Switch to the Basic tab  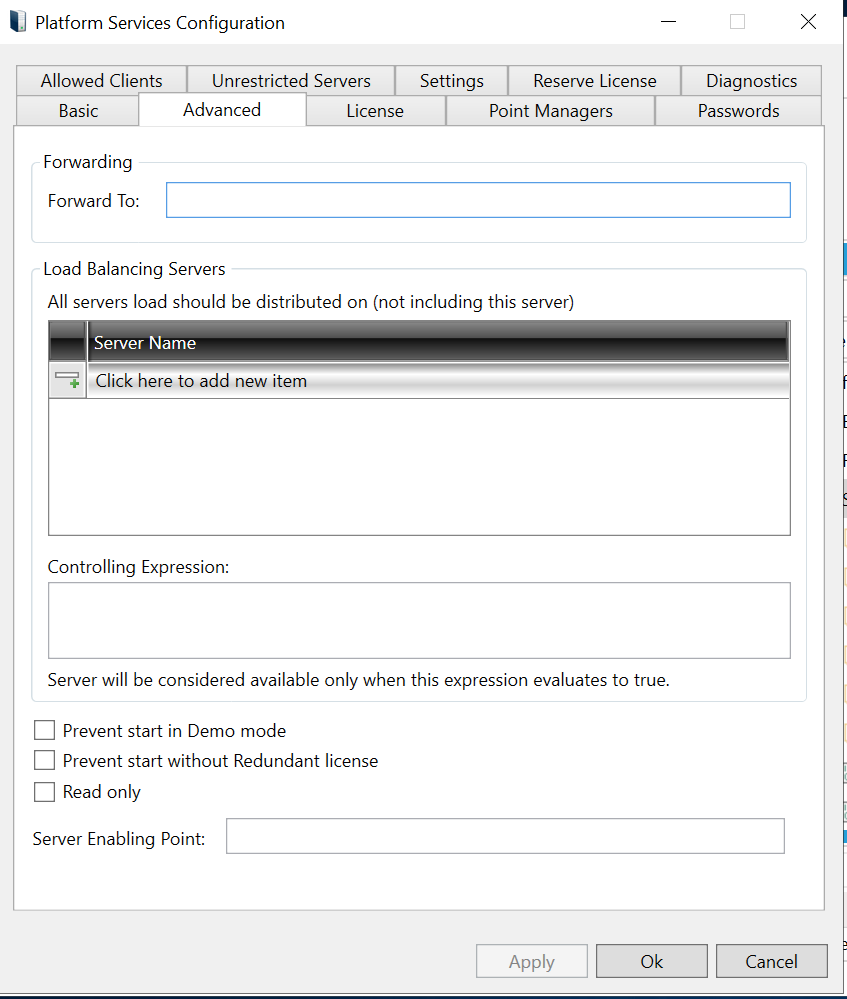click(x=78, y=111)
